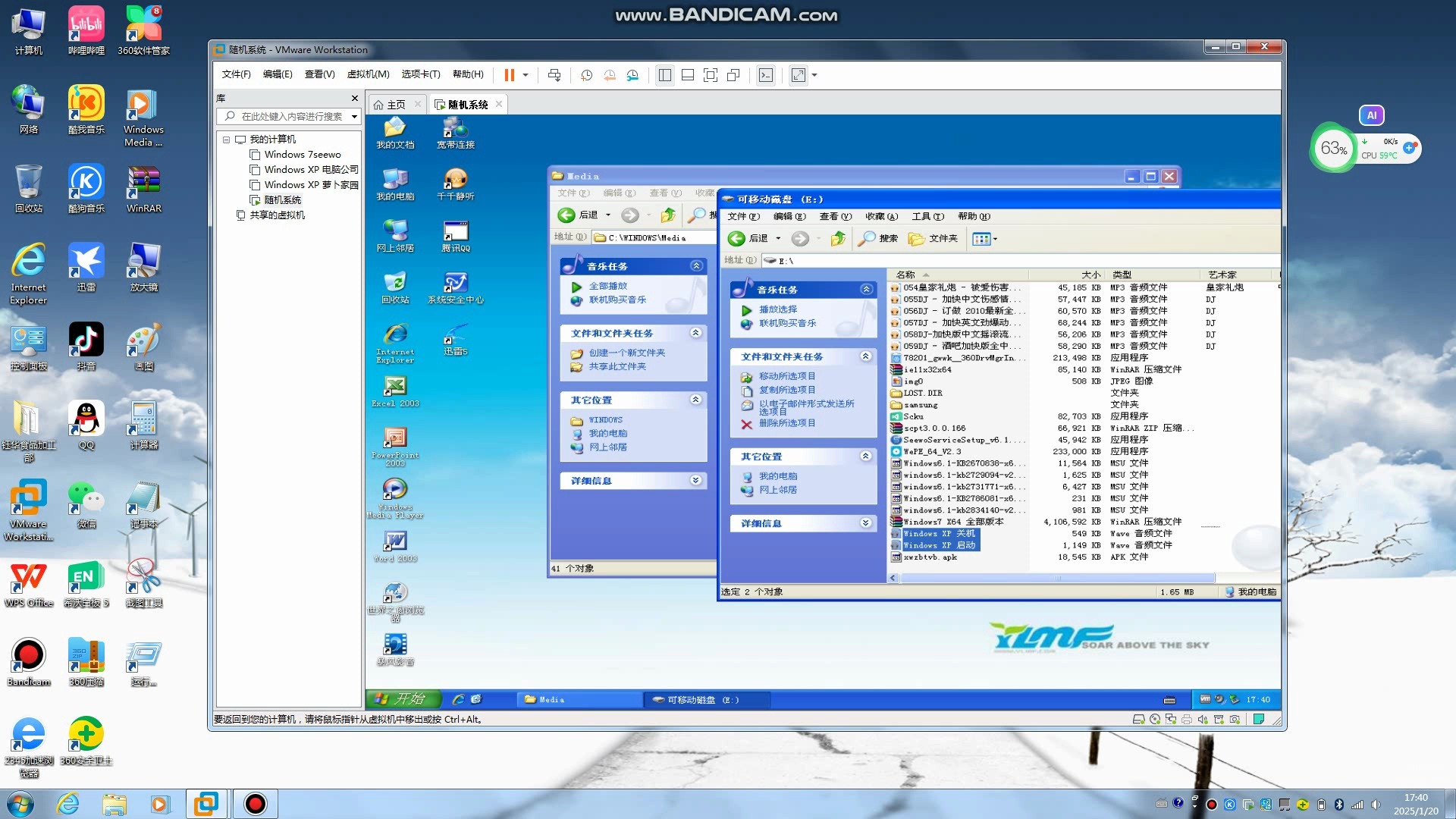The width and height of the screenshot is (1456, 819).
Task: Open the console view icon
Action: coord(766,75)
